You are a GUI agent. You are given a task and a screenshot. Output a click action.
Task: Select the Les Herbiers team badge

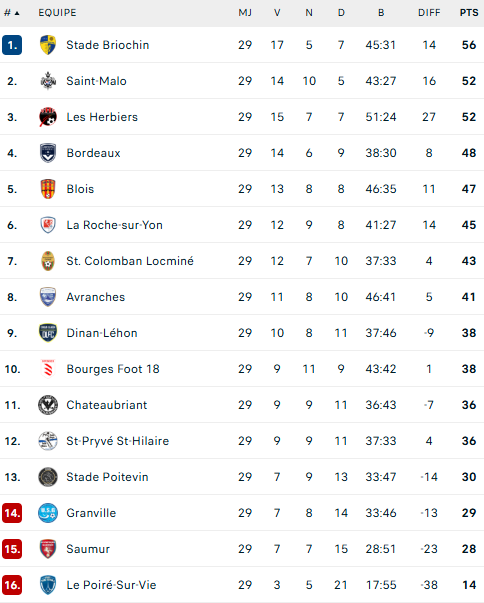coord(48,117)
